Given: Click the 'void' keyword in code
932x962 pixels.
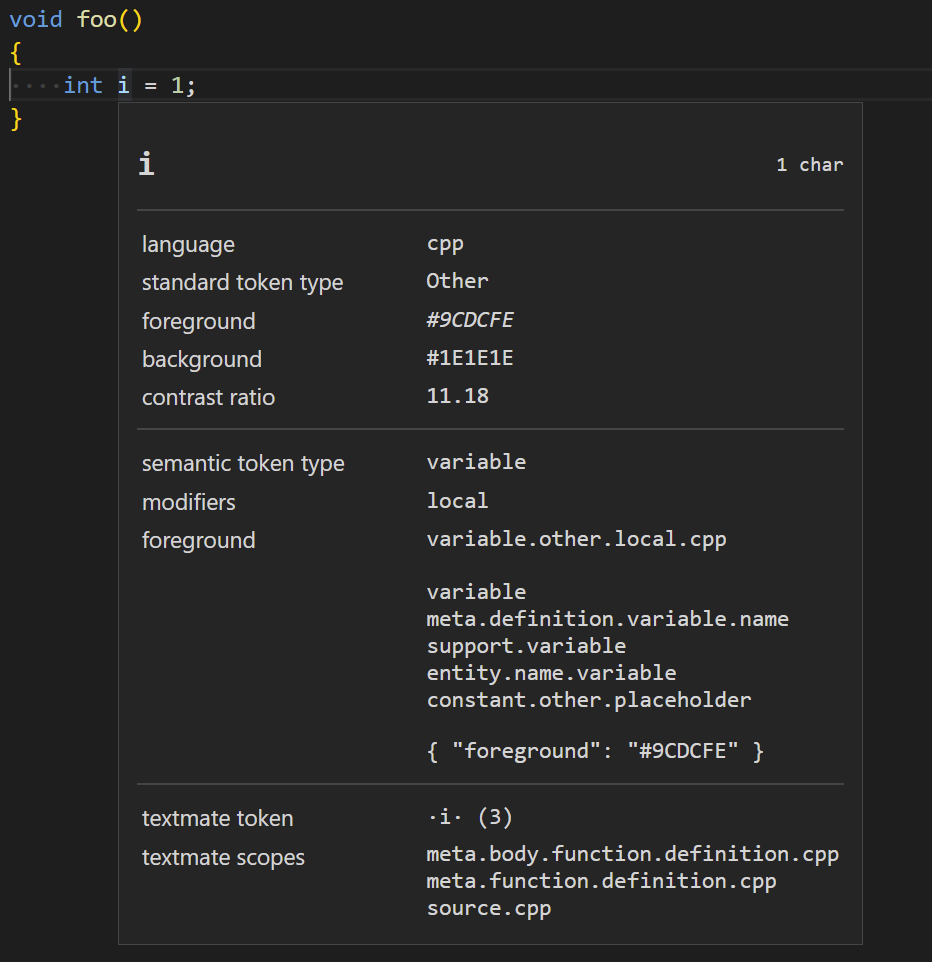Looking at the screenshot, I should click(x=36, y=20).
